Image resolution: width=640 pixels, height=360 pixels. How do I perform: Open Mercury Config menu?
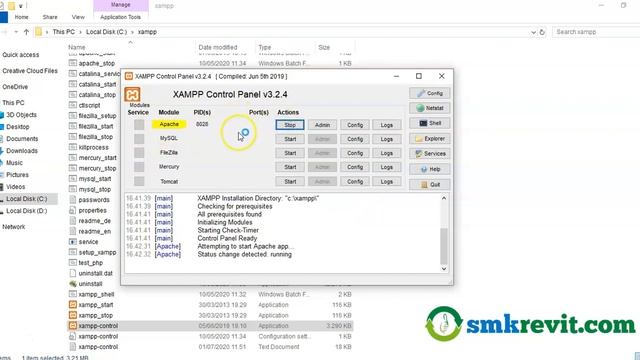pos(355,167)
